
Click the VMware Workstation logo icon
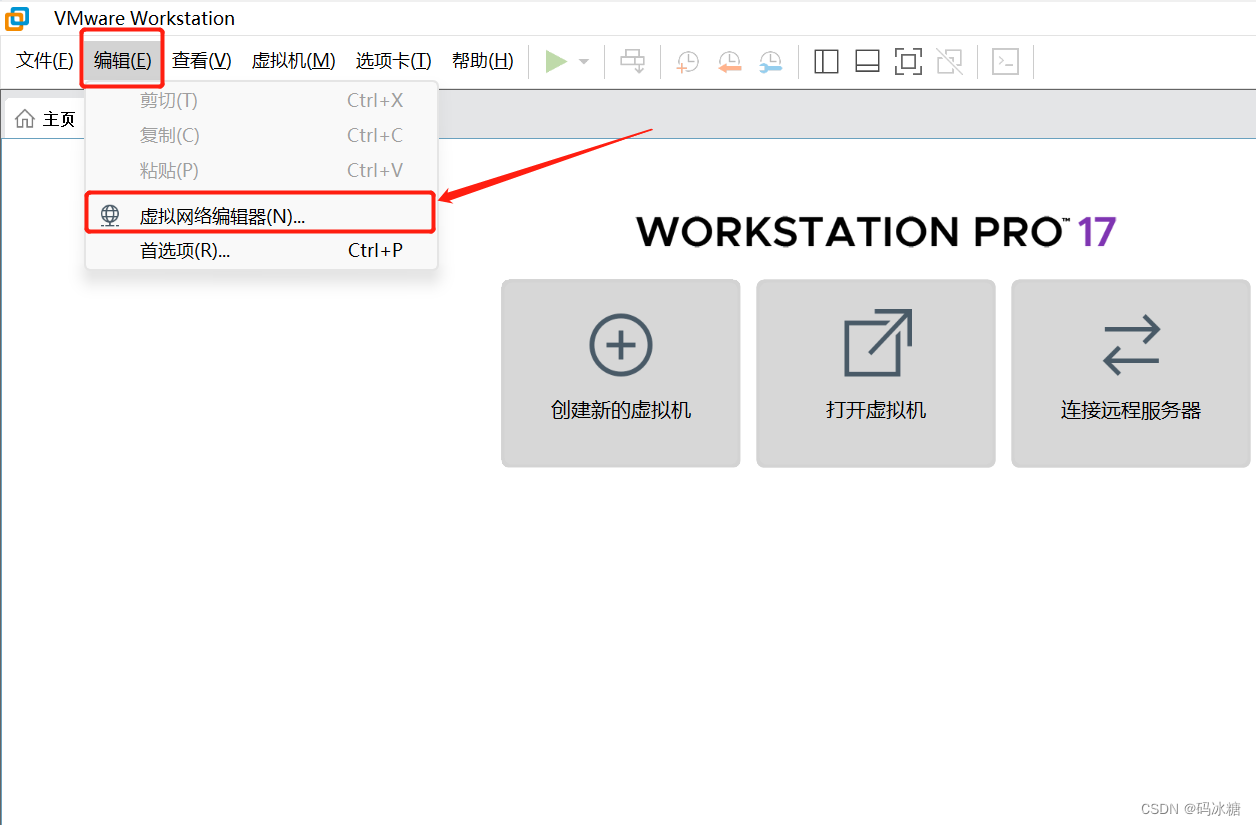coord(17,18)
